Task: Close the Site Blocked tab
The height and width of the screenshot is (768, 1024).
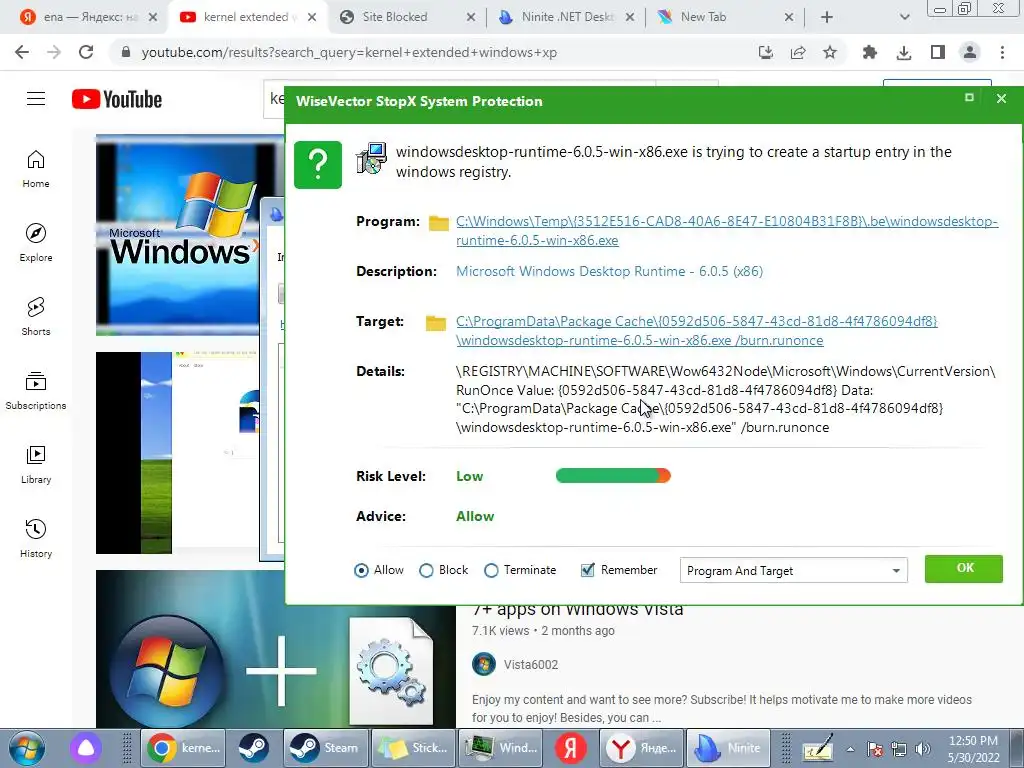Action: tap(470, 18)
